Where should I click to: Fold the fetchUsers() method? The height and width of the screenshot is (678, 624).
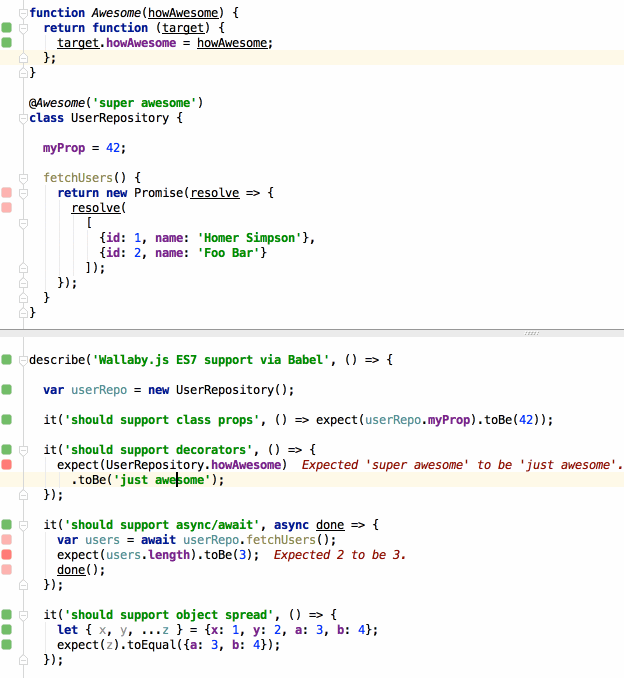(x=24, y=178)
